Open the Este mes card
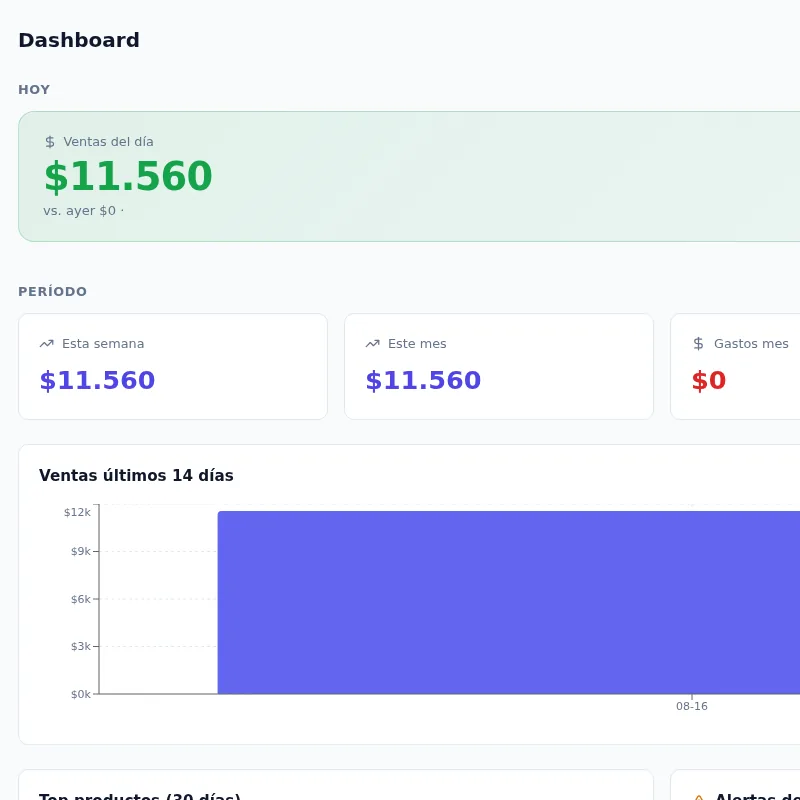 pyautogui.click(x=499, y=366)
